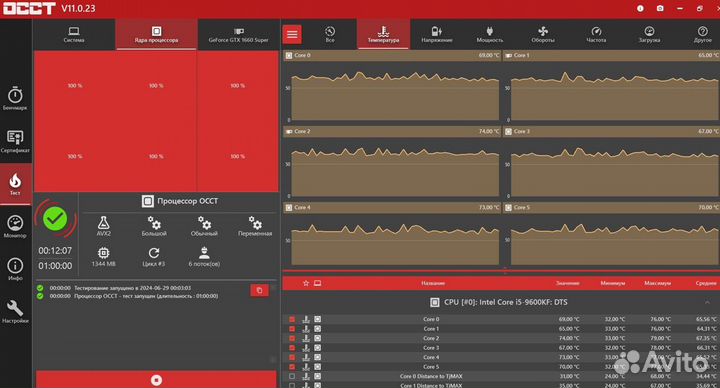Image resolution: width=720 pixels, height=388 pixels.
Task: Open the Бенчмарк section in the sidebar
Action: [15, 98]
